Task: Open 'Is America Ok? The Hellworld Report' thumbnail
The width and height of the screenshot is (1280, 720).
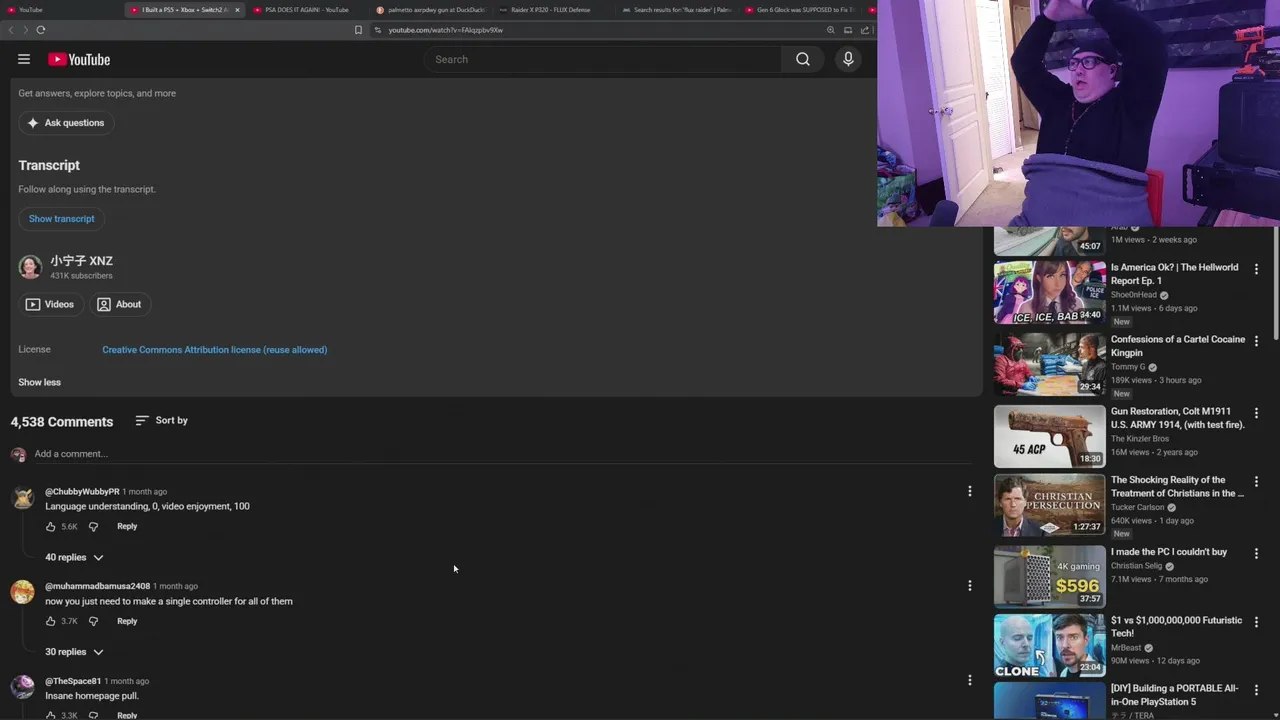Action: pos(1049,293)
